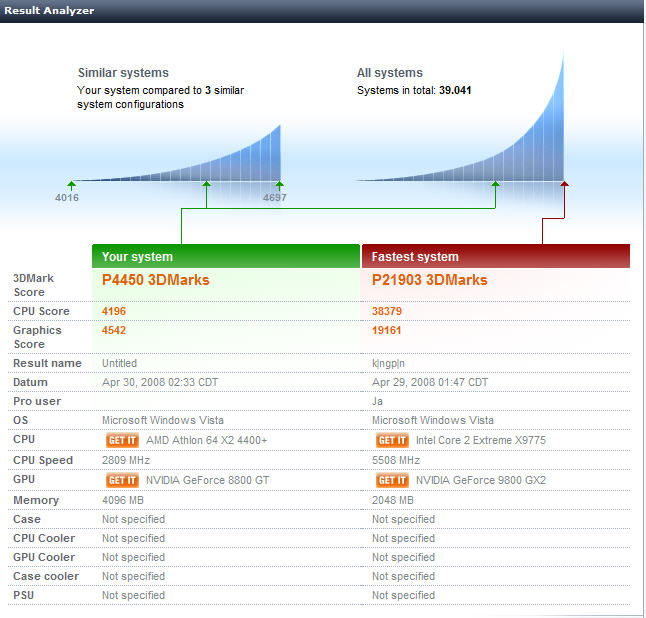Click AMD Athlon 64 X2 4400+ text

click(206, 440)
